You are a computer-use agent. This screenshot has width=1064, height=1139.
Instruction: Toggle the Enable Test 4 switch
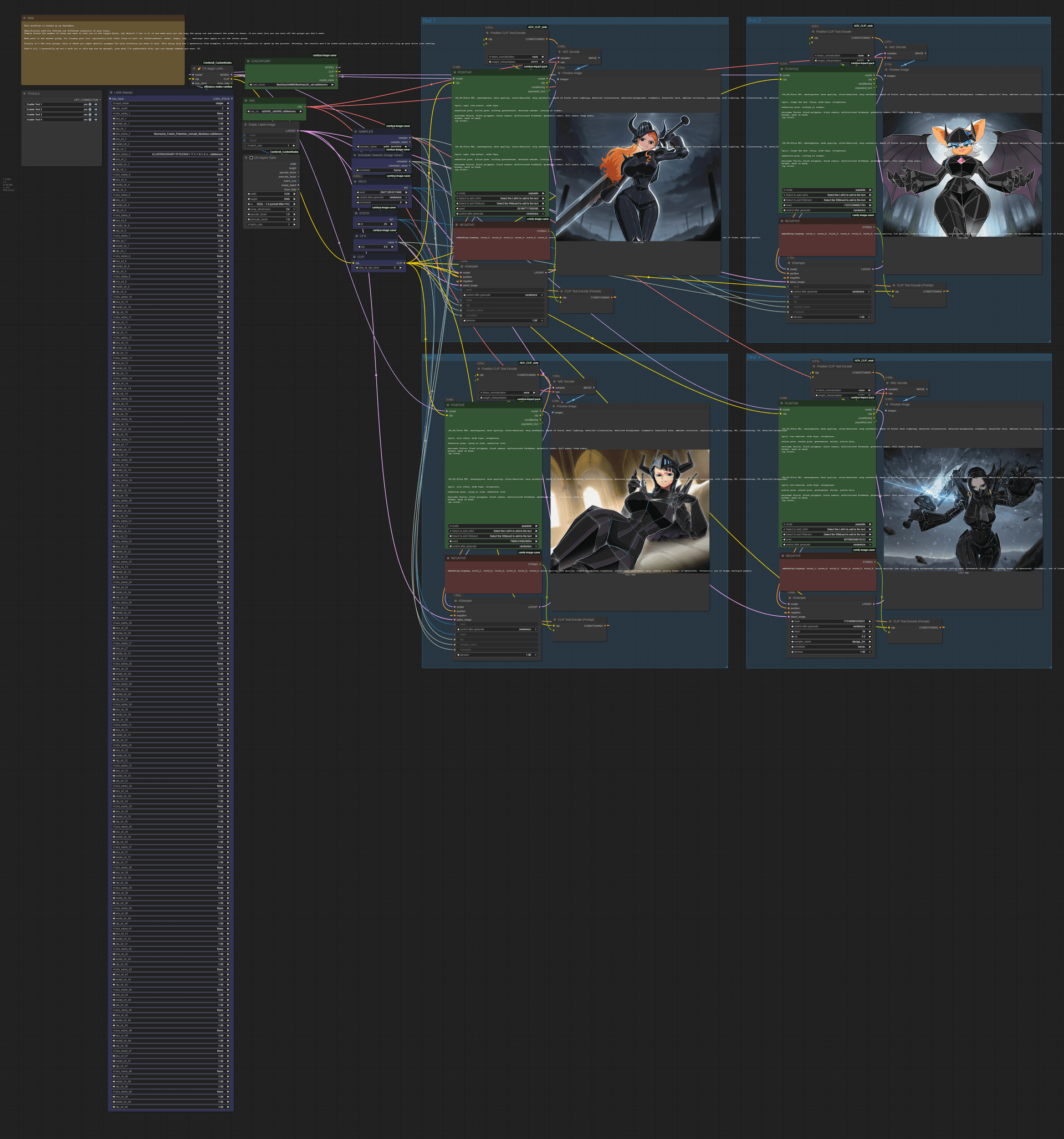(x=90, y=120)
